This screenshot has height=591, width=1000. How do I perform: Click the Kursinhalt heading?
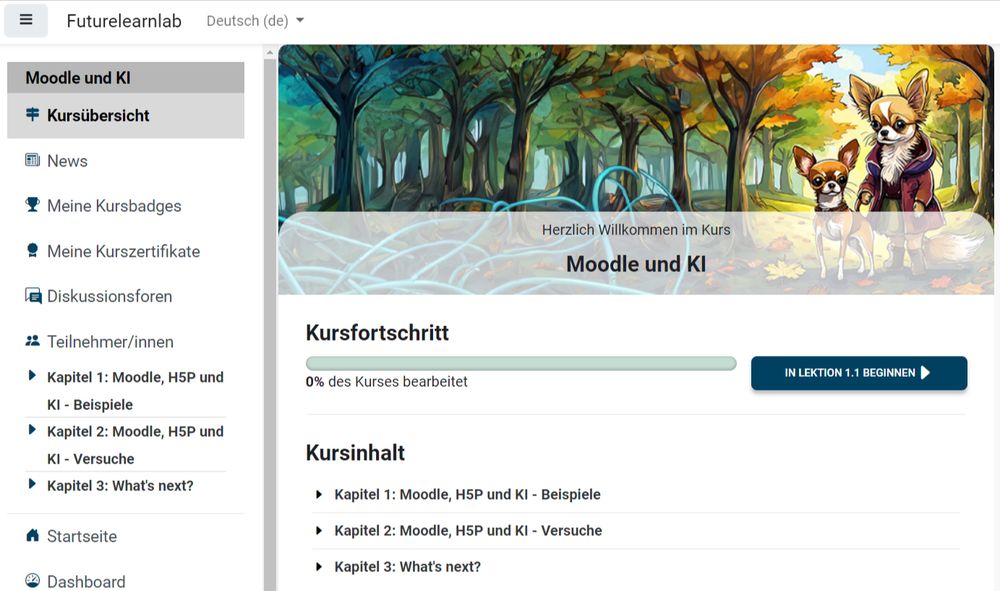pos(355,453)
